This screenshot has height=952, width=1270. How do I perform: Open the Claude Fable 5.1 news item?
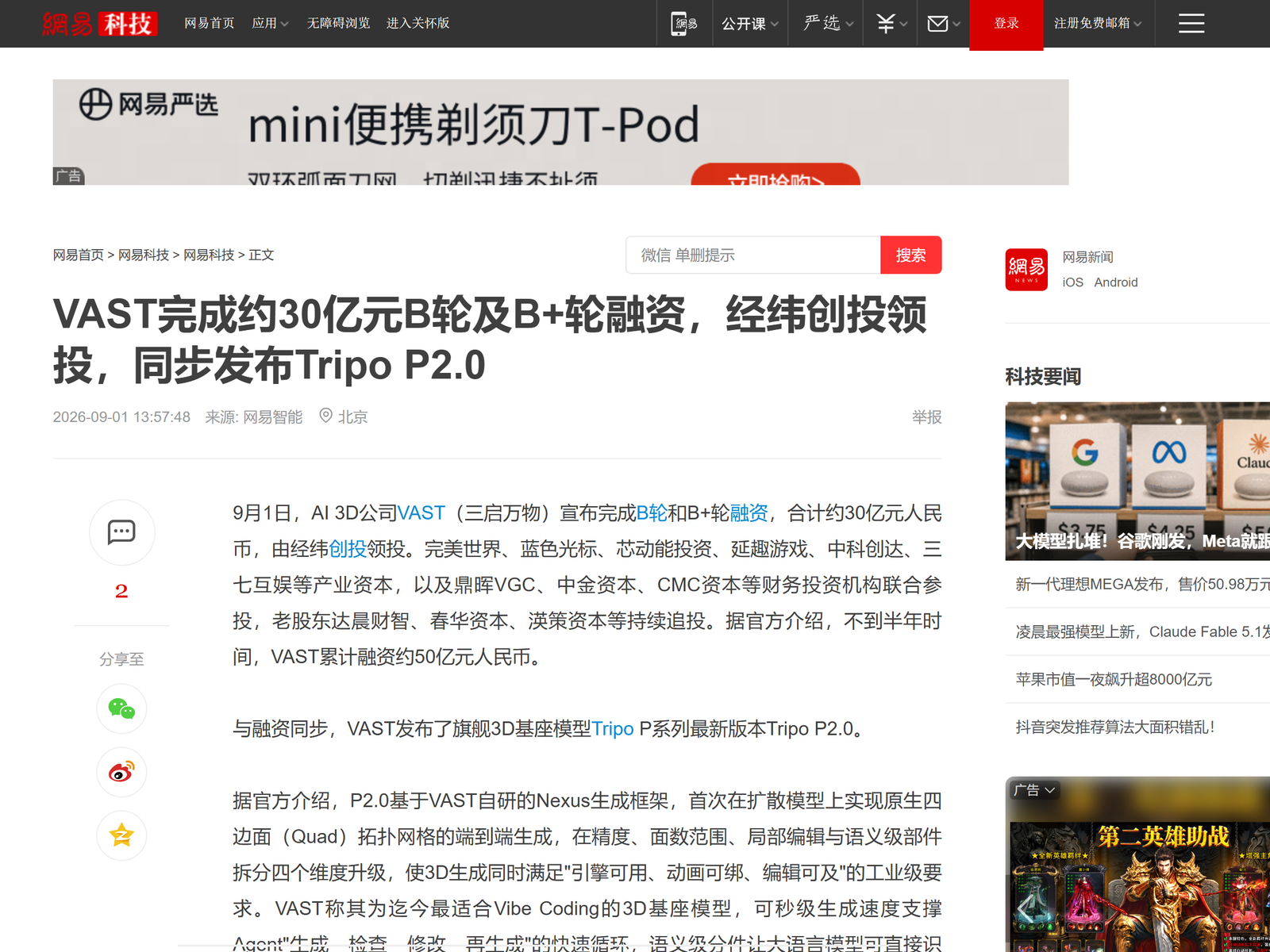tap(1143, 632)
